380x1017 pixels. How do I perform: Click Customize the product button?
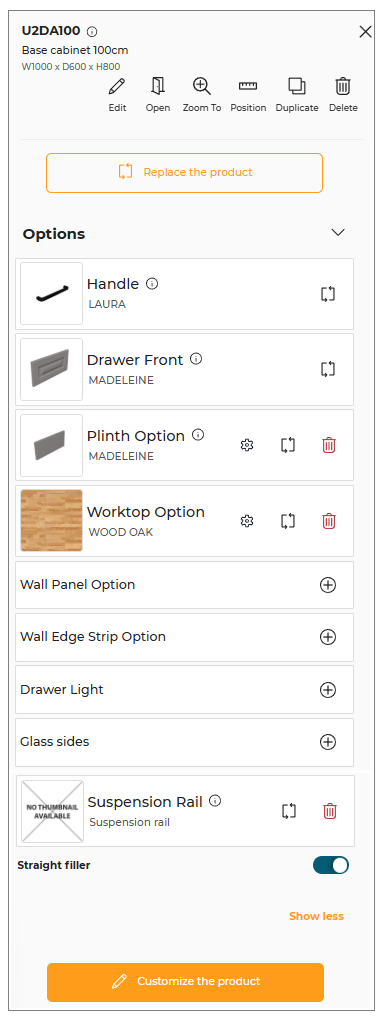pos(185,981)
